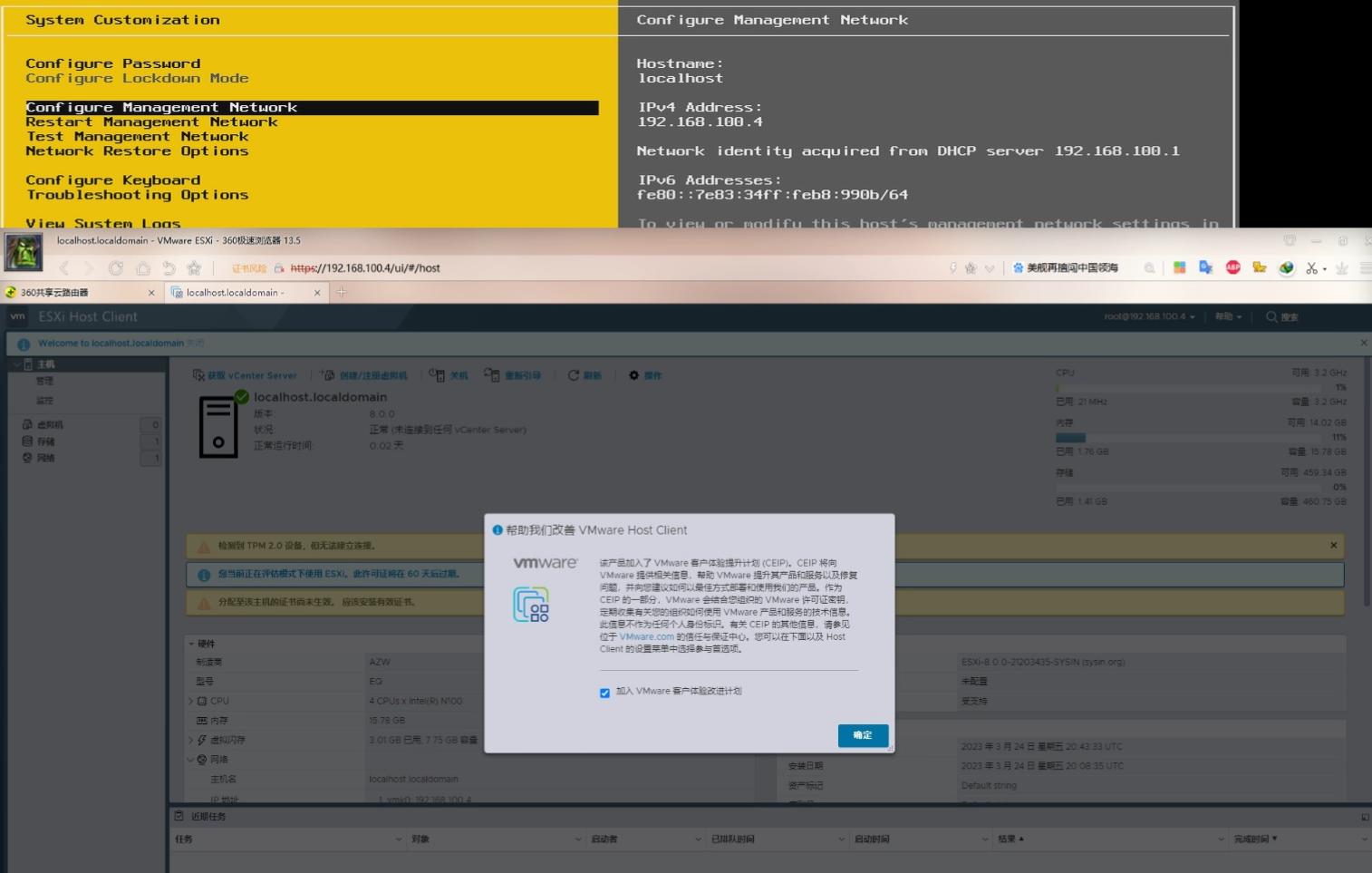Open the browser home page icon

point(142,268)
